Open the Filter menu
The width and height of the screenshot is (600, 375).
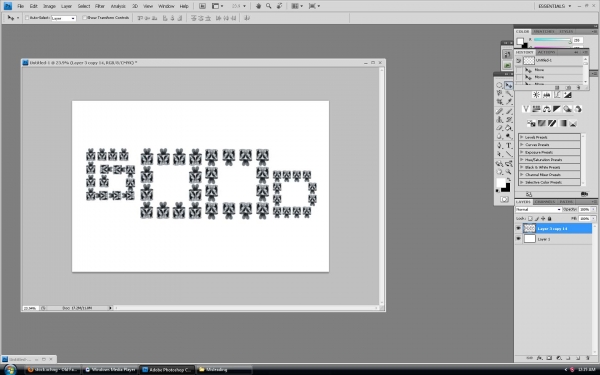pos(100,6)
